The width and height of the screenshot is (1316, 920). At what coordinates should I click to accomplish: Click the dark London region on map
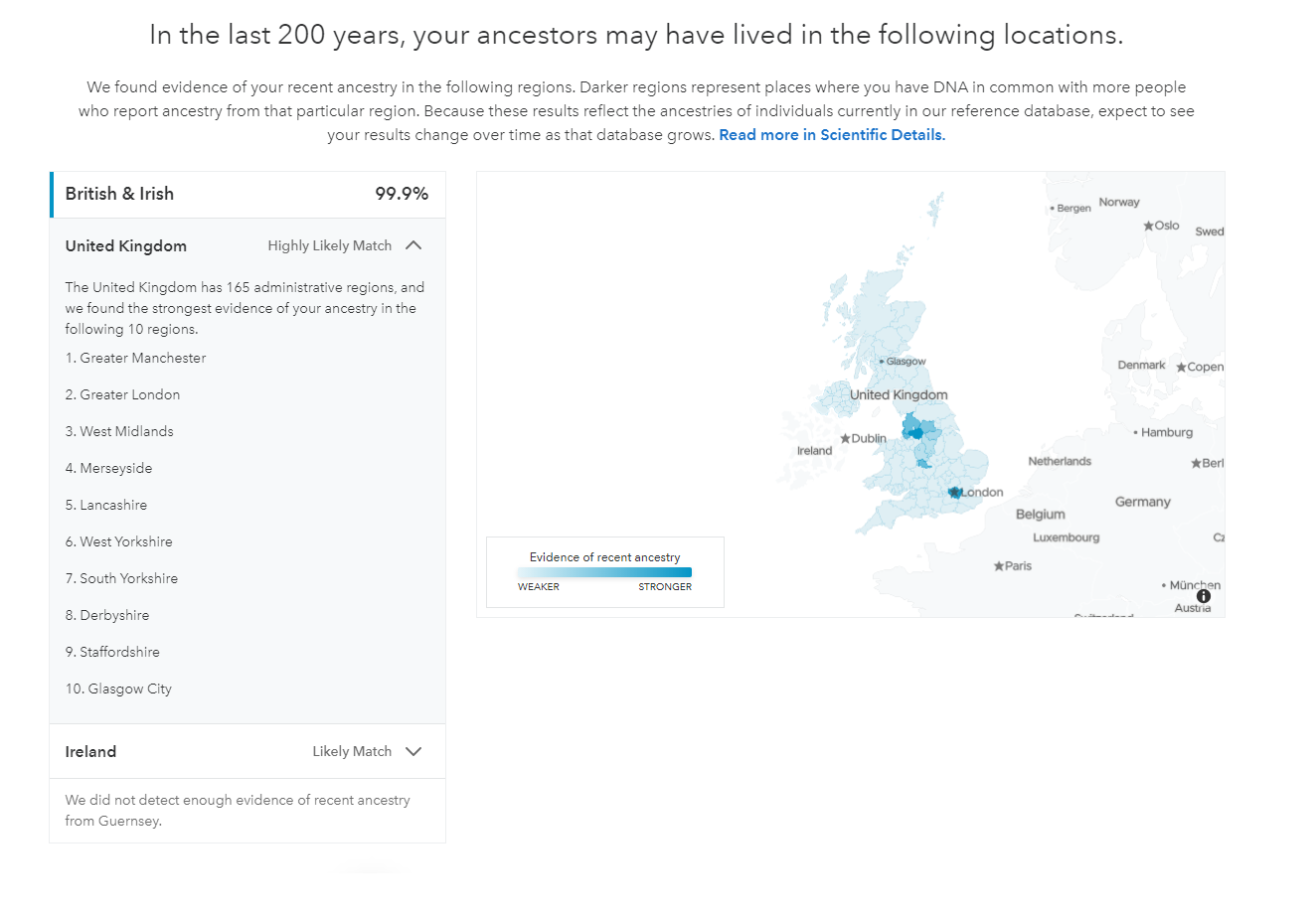point(954,492)
